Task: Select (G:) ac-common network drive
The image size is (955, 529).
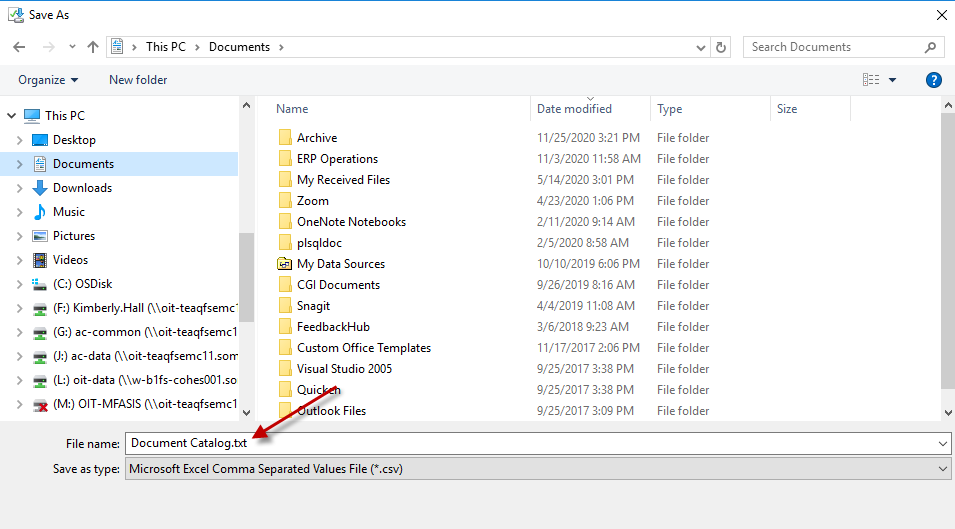Action: pos(145,332)
